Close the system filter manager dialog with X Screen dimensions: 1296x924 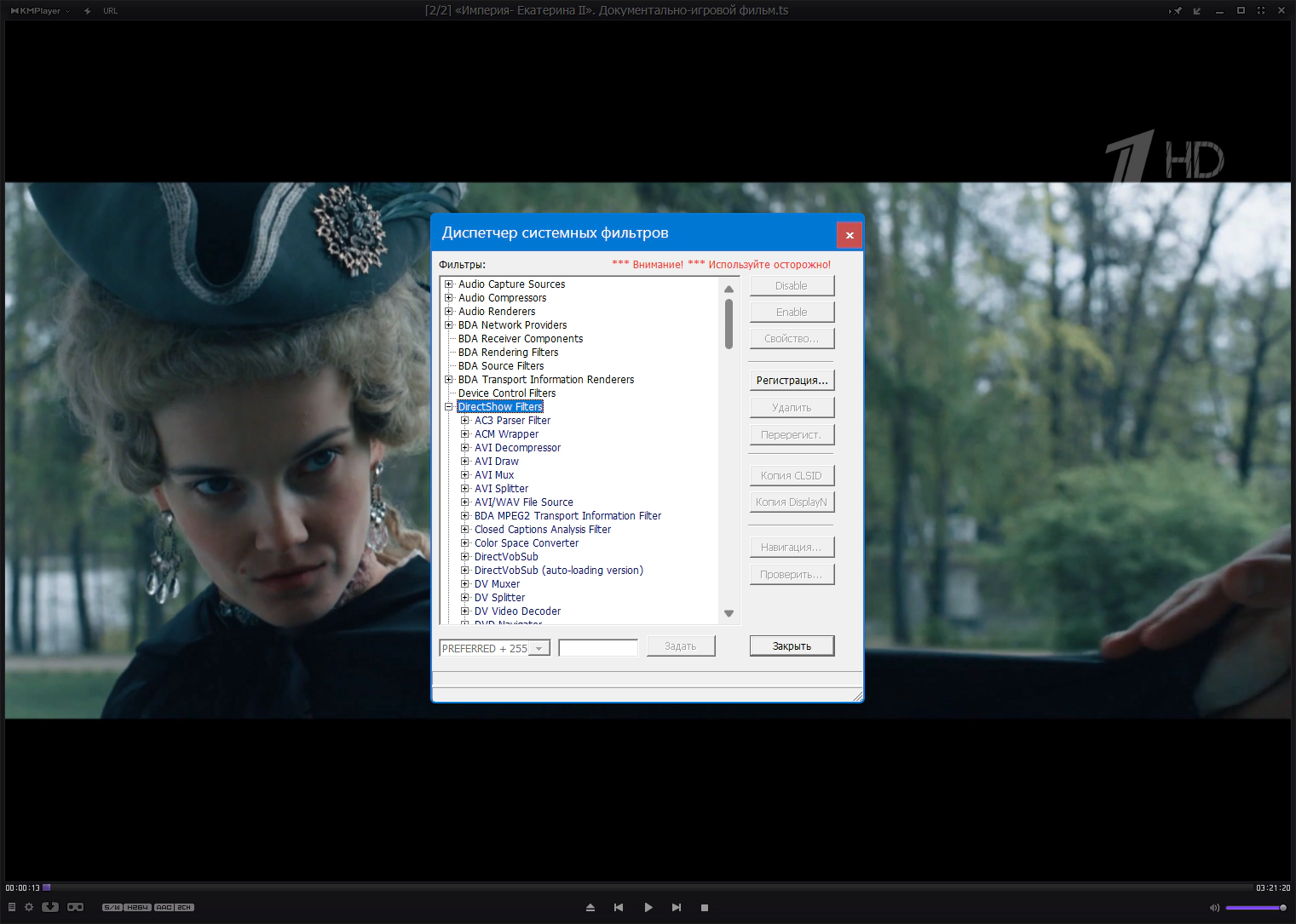tap(850, 235)
